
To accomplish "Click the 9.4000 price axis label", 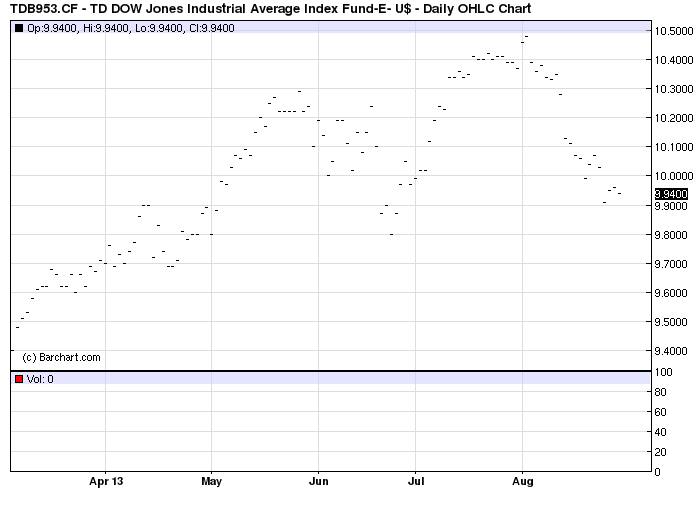I will (x=671, y=351).
